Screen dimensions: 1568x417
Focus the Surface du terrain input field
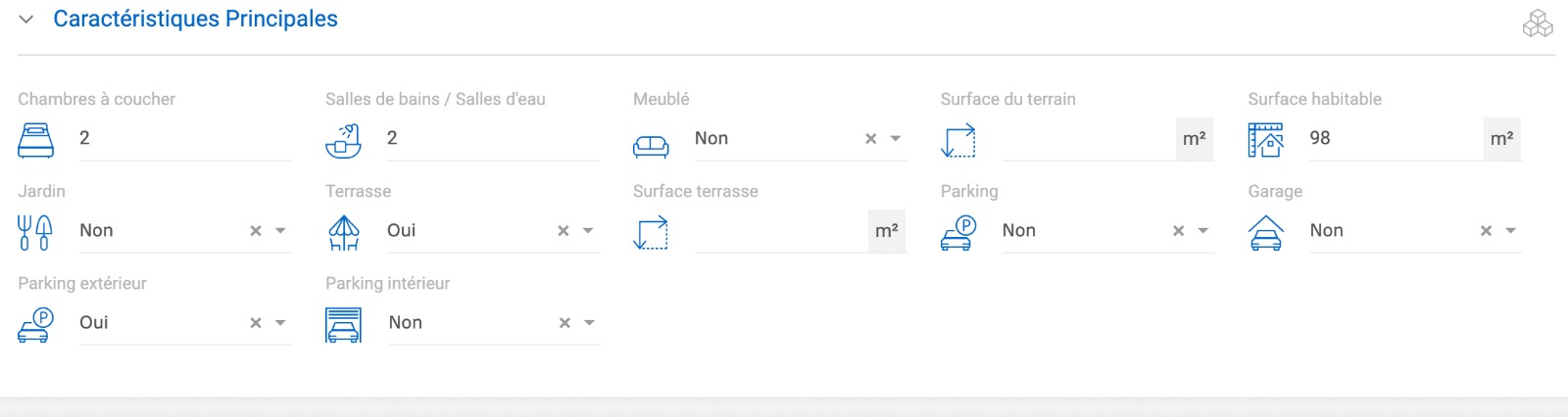(x=1088, y=139)
